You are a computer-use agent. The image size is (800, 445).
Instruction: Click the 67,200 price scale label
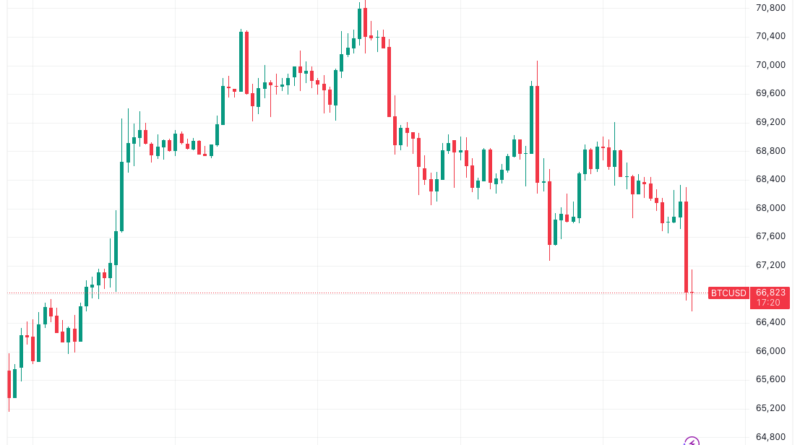click(771, 265)
